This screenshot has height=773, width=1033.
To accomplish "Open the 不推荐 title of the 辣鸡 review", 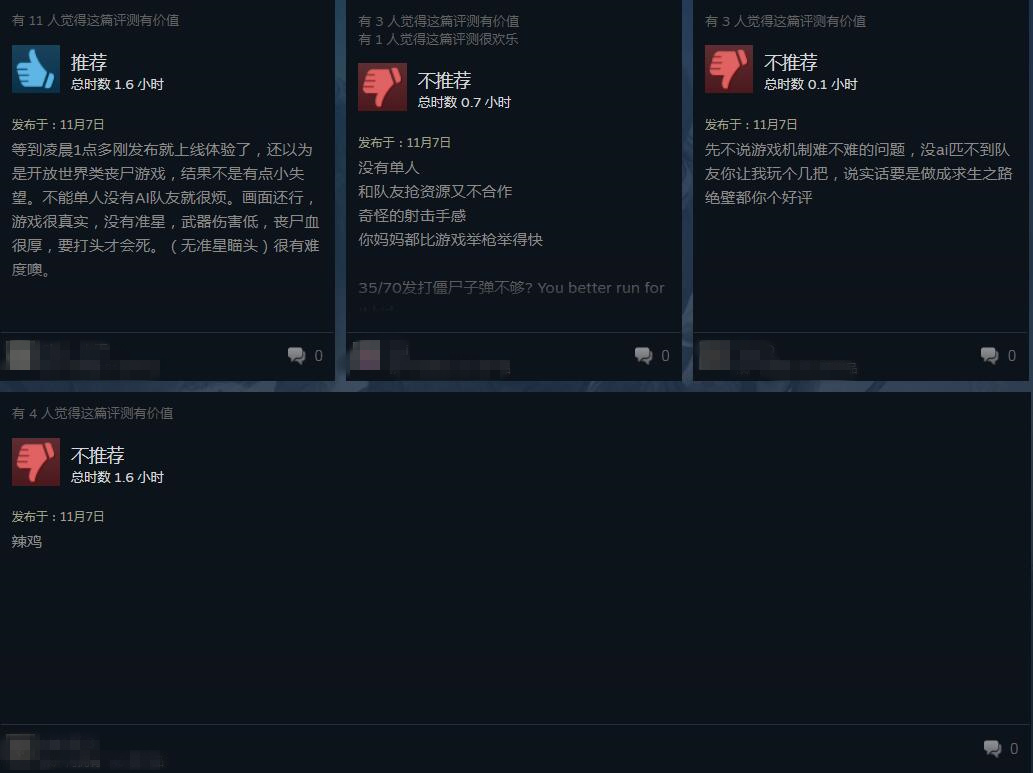I will pos(98,455).
